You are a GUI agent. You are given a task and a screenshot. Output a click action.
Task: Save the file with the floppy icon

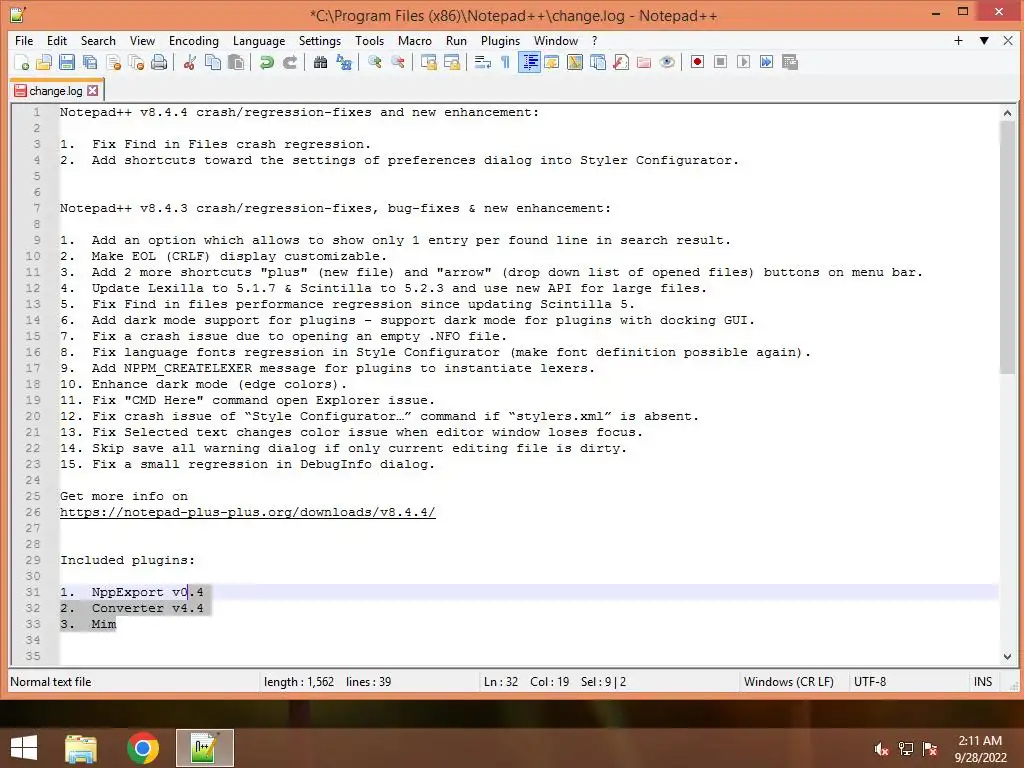click(x=67, y=63)
